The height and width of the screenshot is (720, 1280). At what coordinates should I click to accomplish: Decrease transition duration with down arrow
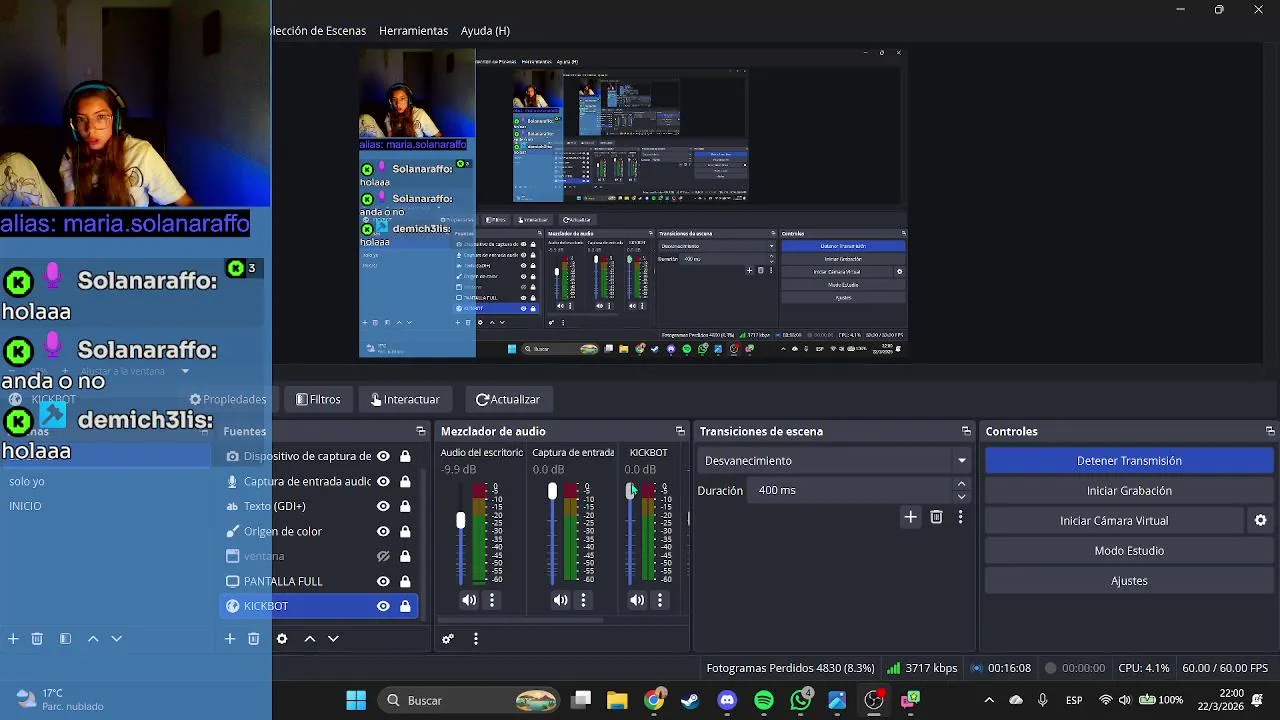961,496
